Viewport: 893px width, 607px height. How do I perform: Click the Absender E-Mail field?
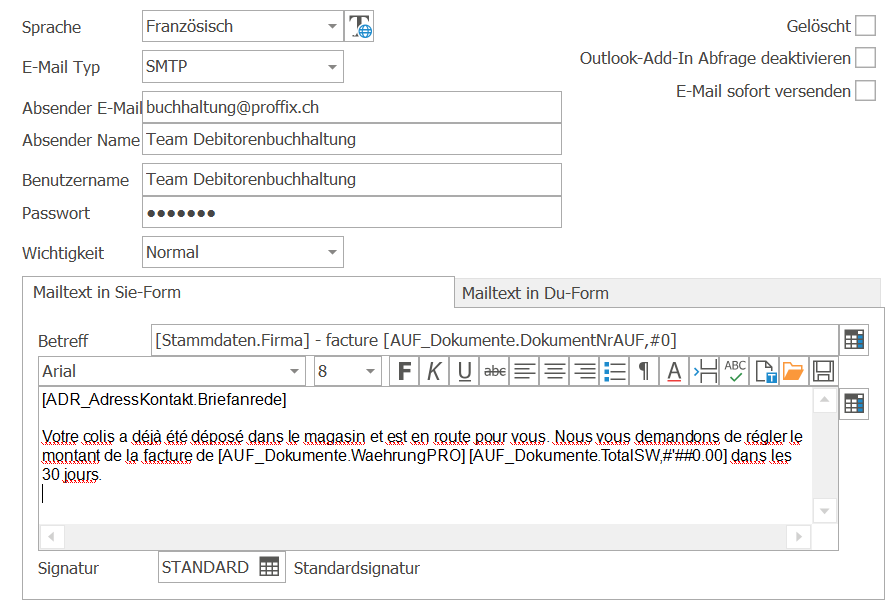pos(351,107)
